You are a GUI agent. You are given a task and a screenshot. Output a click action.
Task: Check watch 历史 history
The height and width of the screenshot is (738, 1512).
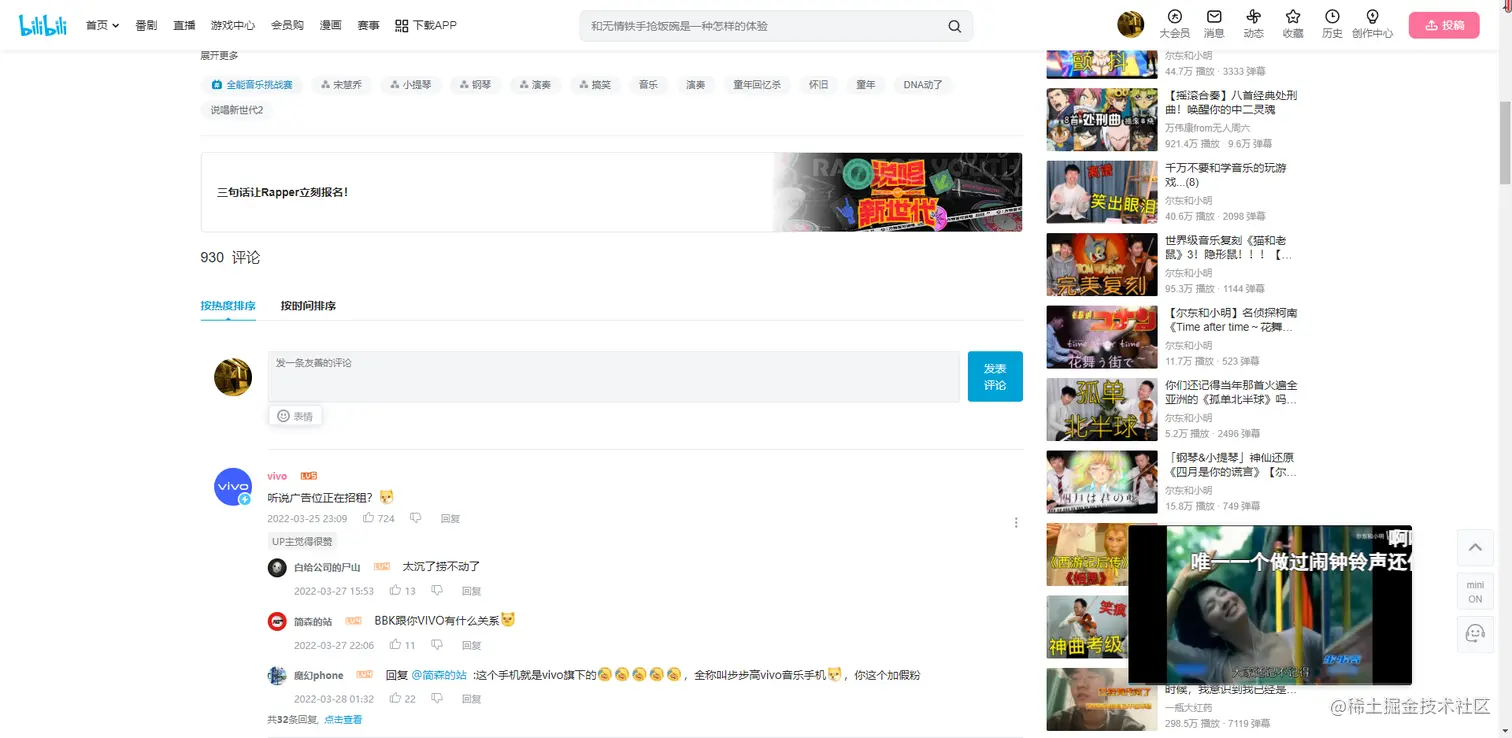[1331, 24]
